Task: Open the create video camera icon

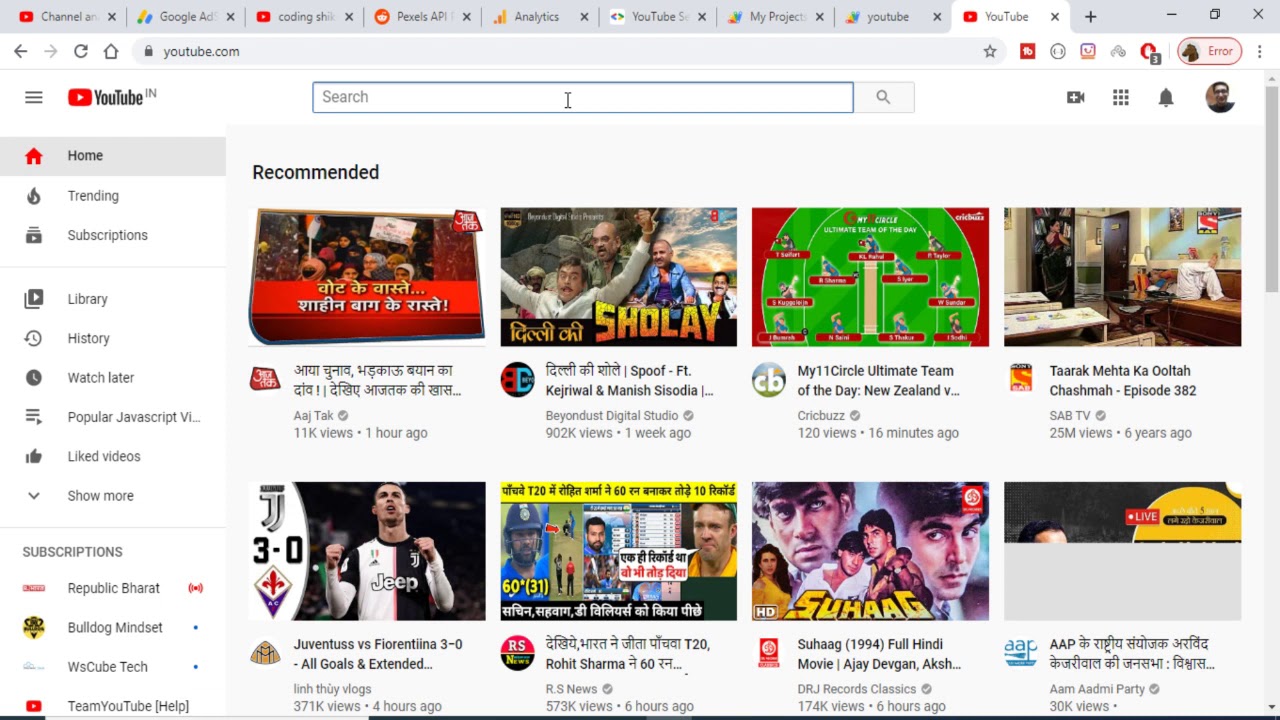Action: coord(1075,97)
